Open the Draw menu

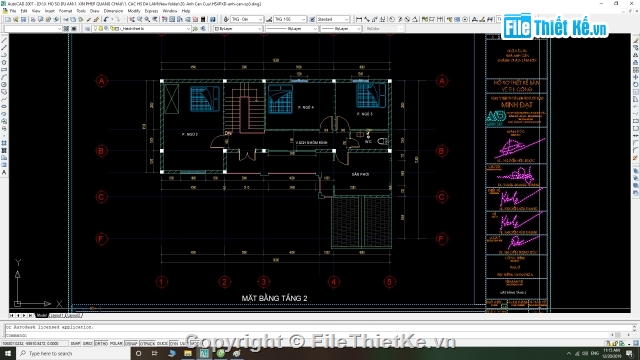click(x=94, y=11)
